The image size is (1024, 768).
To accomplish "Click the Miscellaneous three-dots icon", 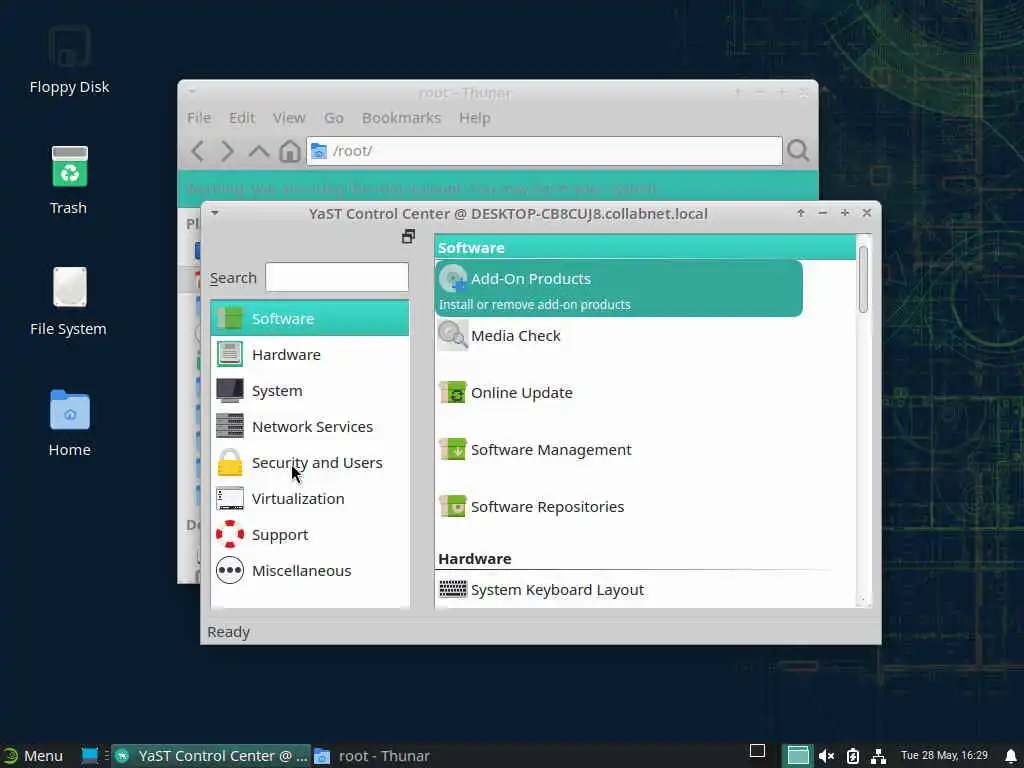I will click(230, 570).
